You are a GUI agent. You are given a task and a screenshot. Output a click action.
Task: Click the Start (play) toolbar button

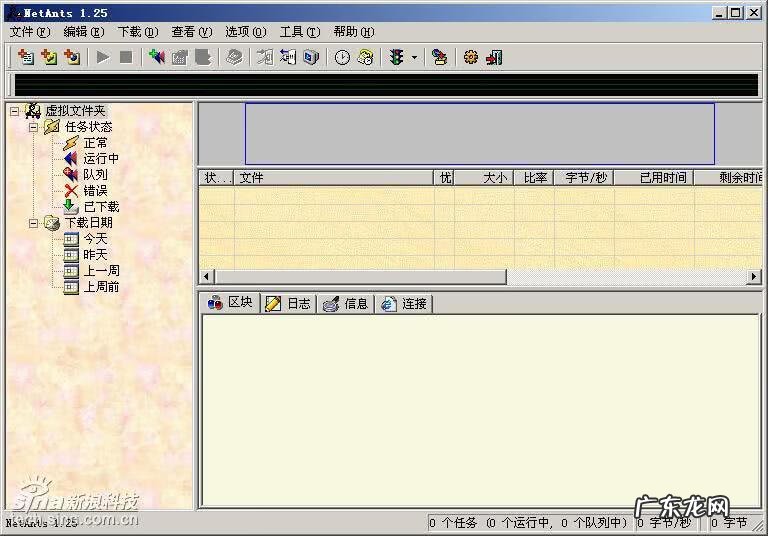[103, 57]
